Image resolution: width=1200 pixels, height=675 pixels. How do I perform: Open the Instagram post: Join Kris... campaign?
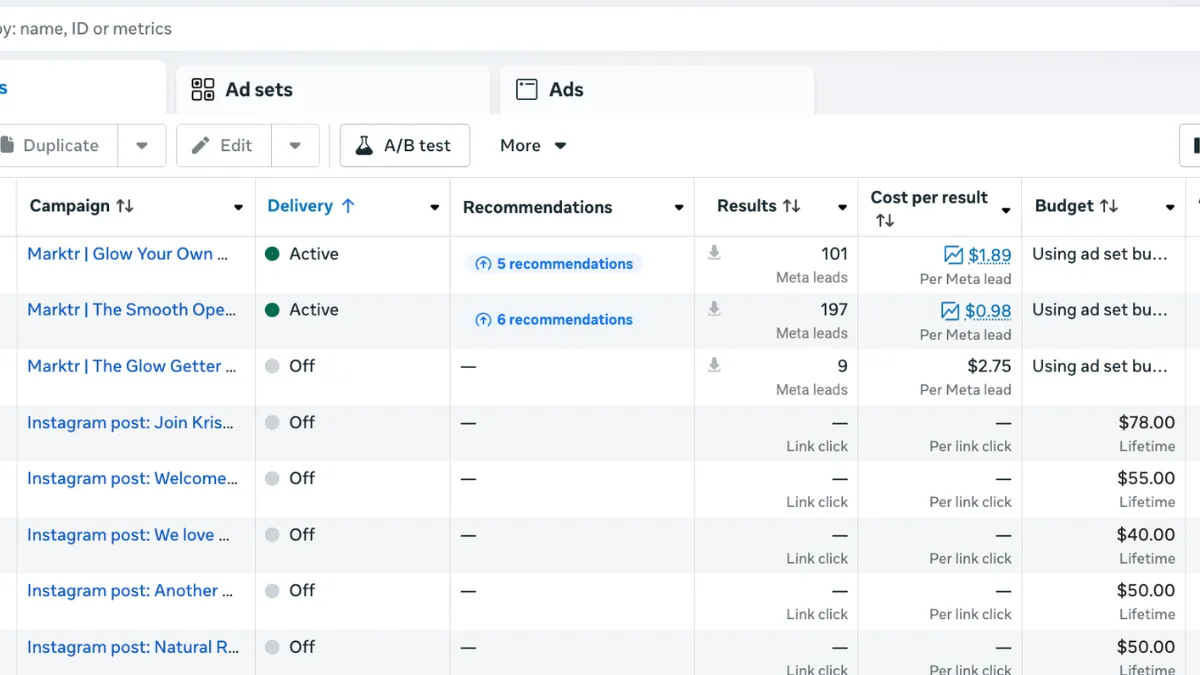130,423
